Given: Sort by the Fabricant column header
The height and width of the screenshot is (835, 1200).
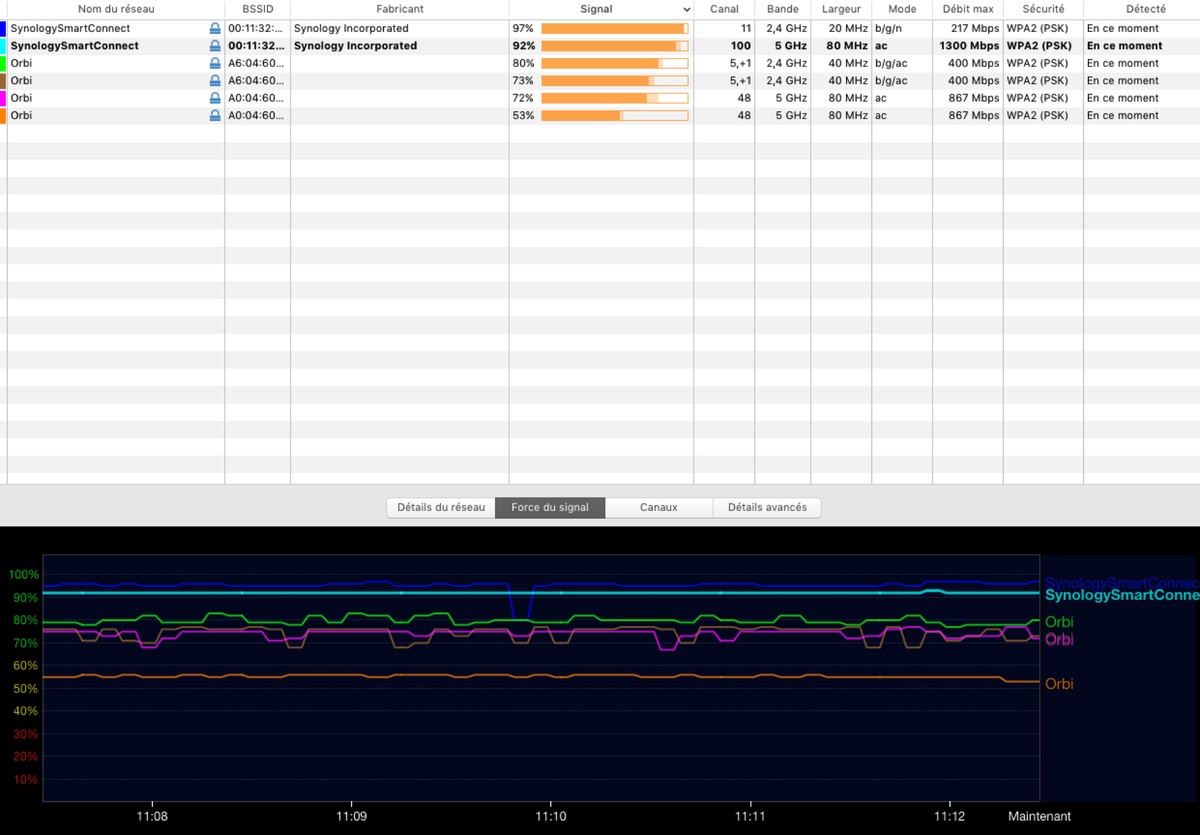Looking at the screenshot, I should (400, 9).
